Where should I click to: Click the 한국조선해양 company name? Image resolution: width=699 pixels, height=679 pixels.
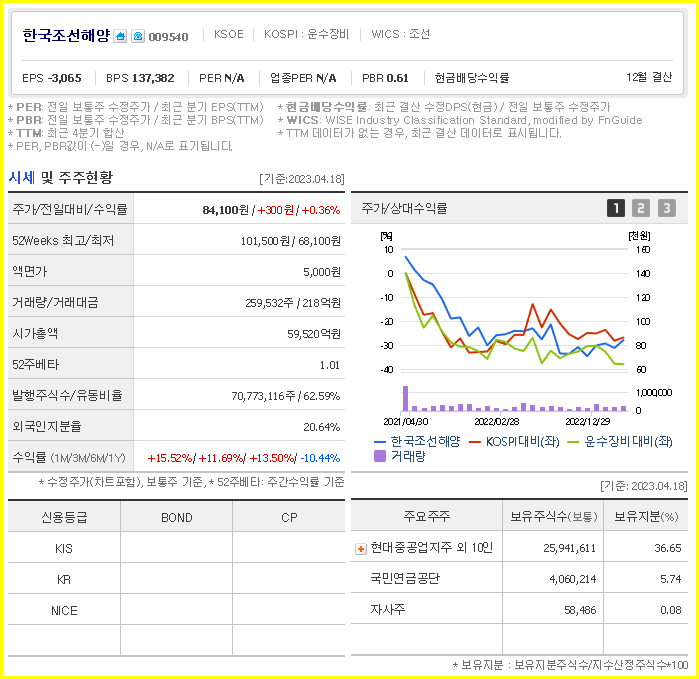pyautogui.click(x=66, y=35)
